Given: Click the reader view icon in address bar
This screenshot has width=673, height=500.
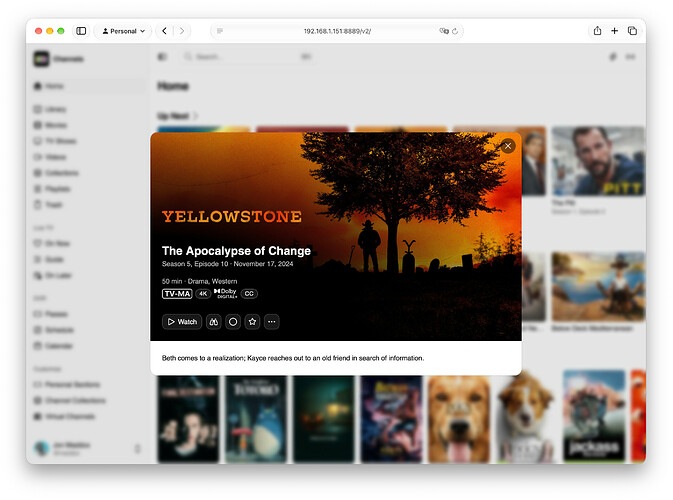Looking at the screenshot, I should click(220, 31).
